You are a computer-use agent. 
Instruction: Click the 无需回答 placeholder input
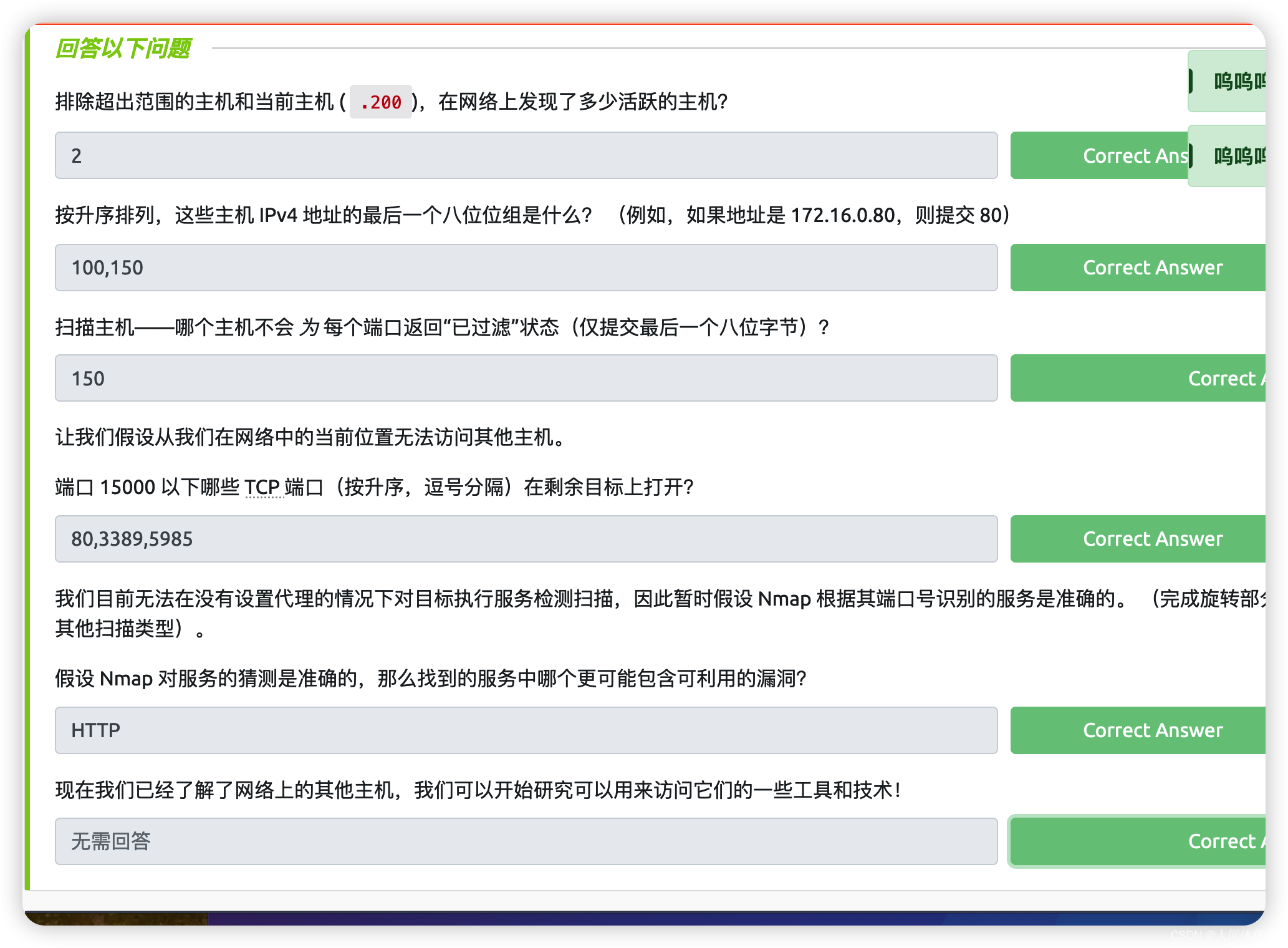click(x=526, y=841)
